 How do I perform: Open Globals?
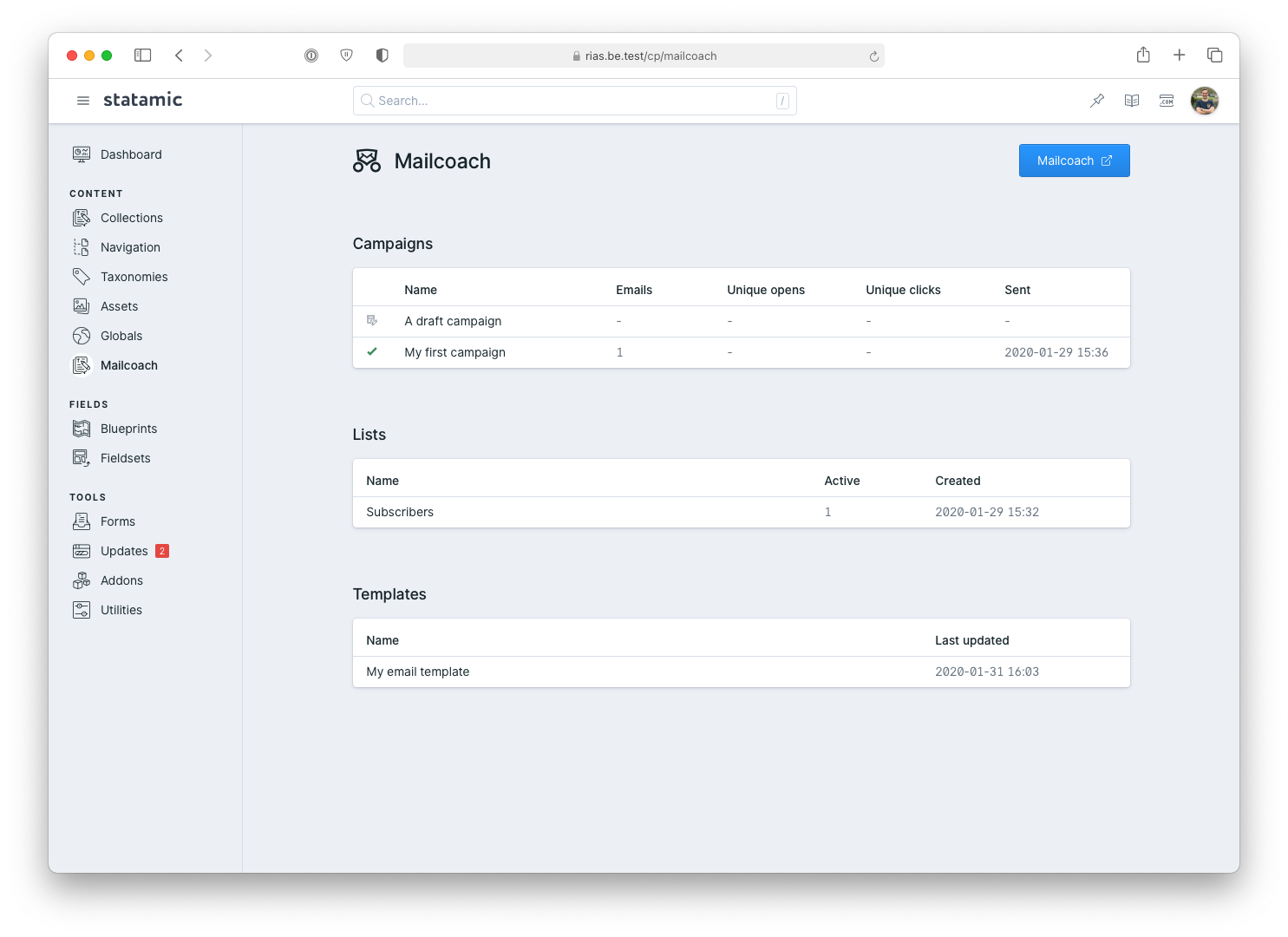point(121,336)
